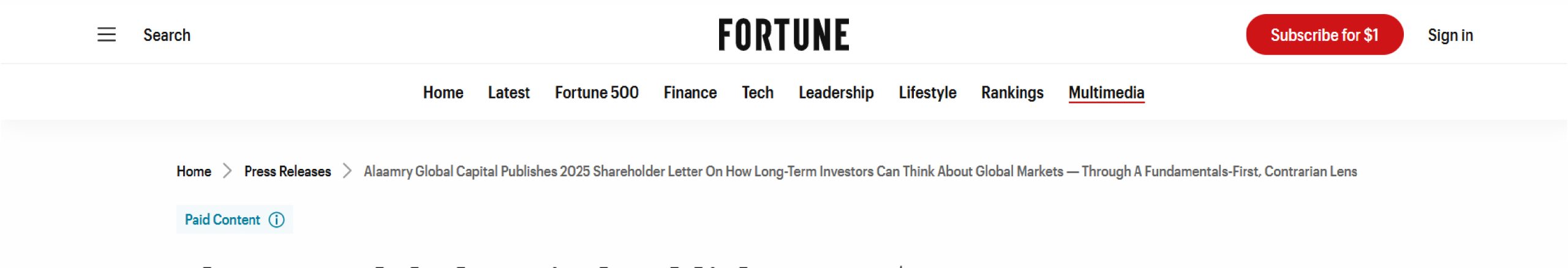Select the Lifestyle navigation item
This screenshot has width=1568, height=268.
coord(927,92)
